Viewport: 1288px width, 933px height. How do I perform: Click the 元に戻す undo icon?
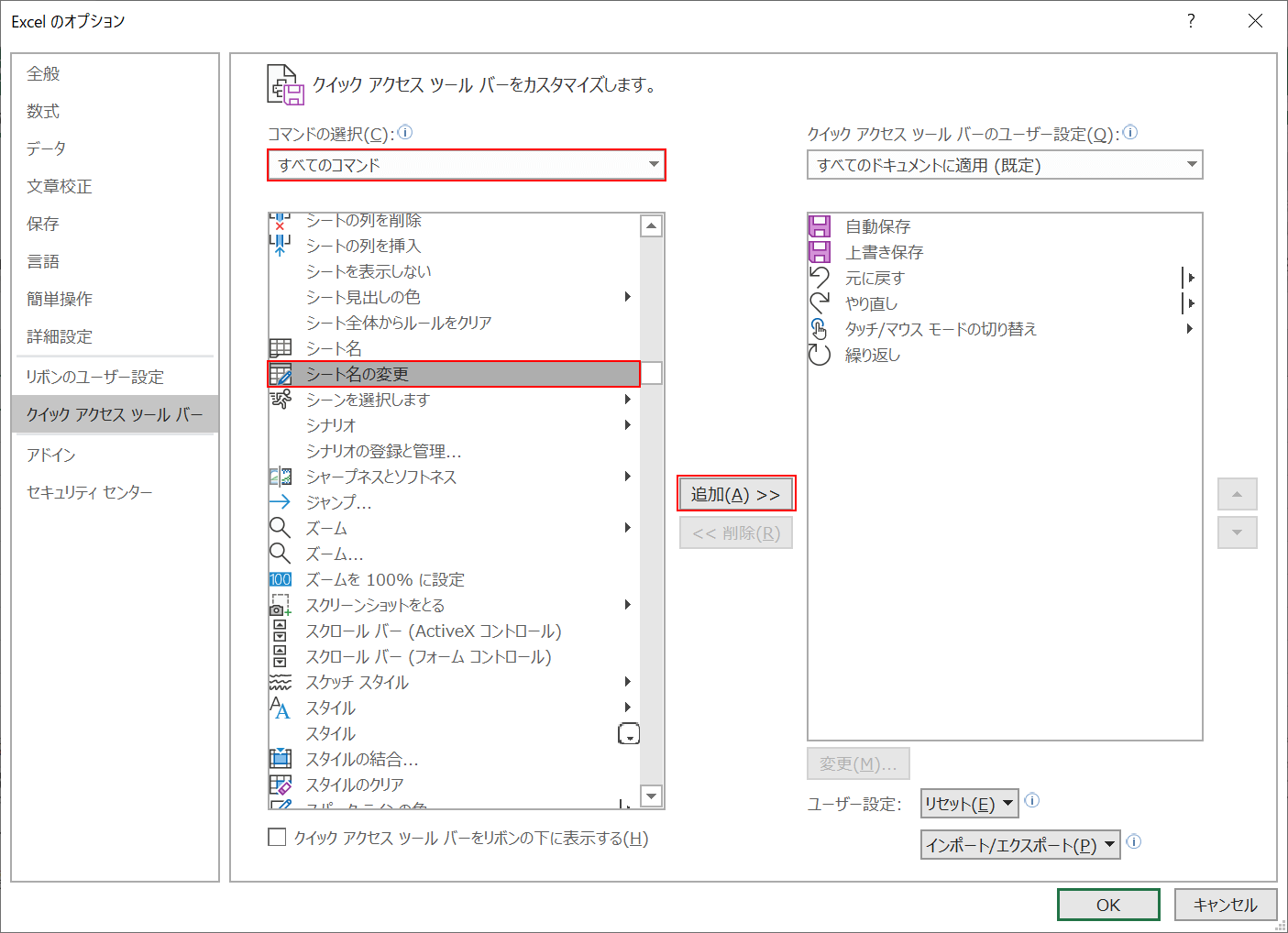click(x=820, y=278)
